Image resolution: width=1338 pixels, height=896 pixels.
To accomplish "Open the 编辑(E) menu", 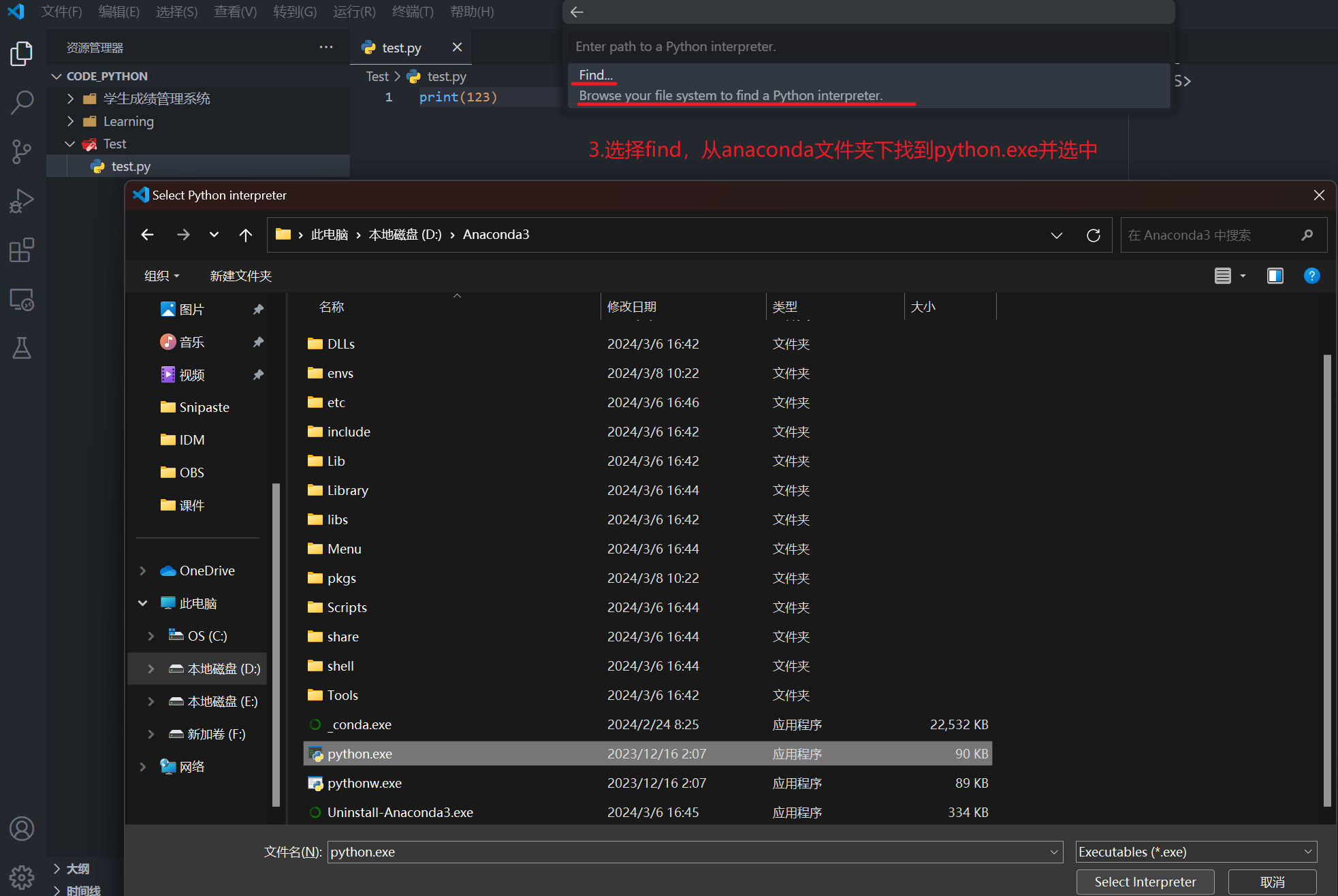I will 118,12.
